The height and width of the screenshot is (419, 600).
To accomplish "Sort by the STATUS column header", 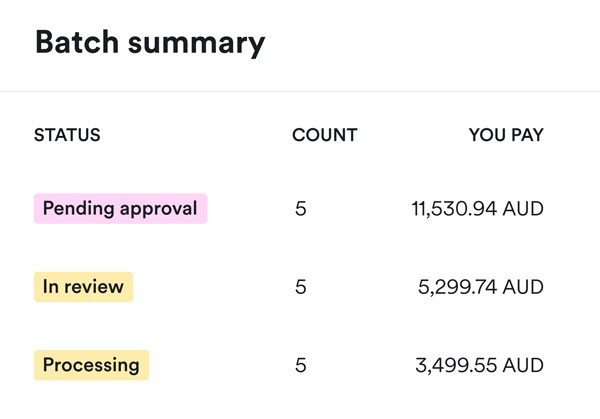I will [67, 135].
